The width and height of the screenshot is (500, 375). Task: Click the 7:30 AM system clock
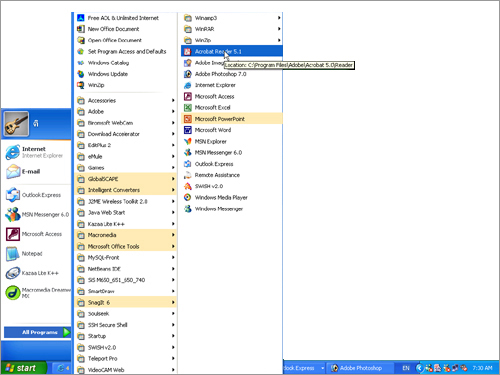coord(482,368)
